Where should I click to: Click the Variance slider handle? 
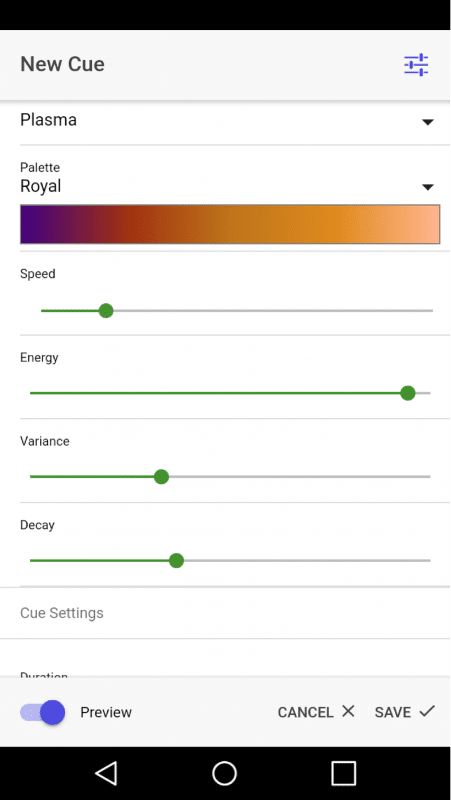pyautogui.click(x=161, y=477)
